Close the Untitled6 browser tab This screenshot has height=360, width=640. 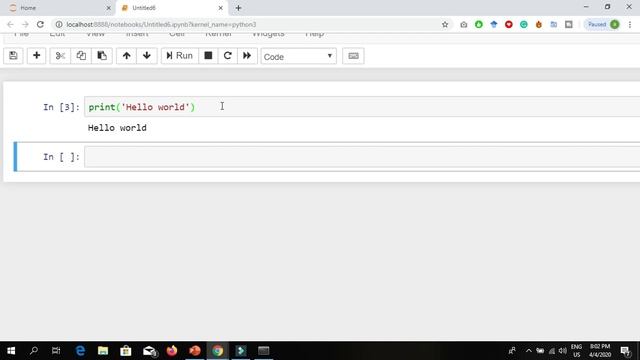[x=220, y=8]
